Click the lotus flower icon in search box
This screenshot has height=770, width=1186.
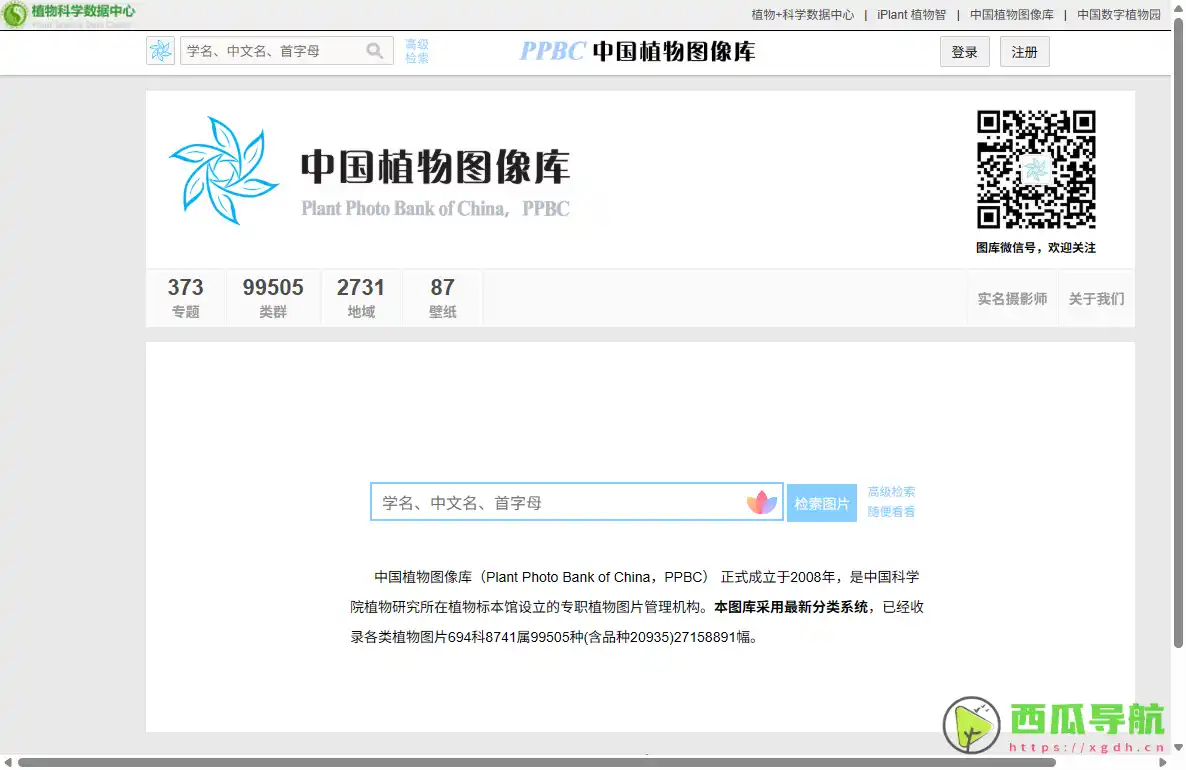pos(762,502)
